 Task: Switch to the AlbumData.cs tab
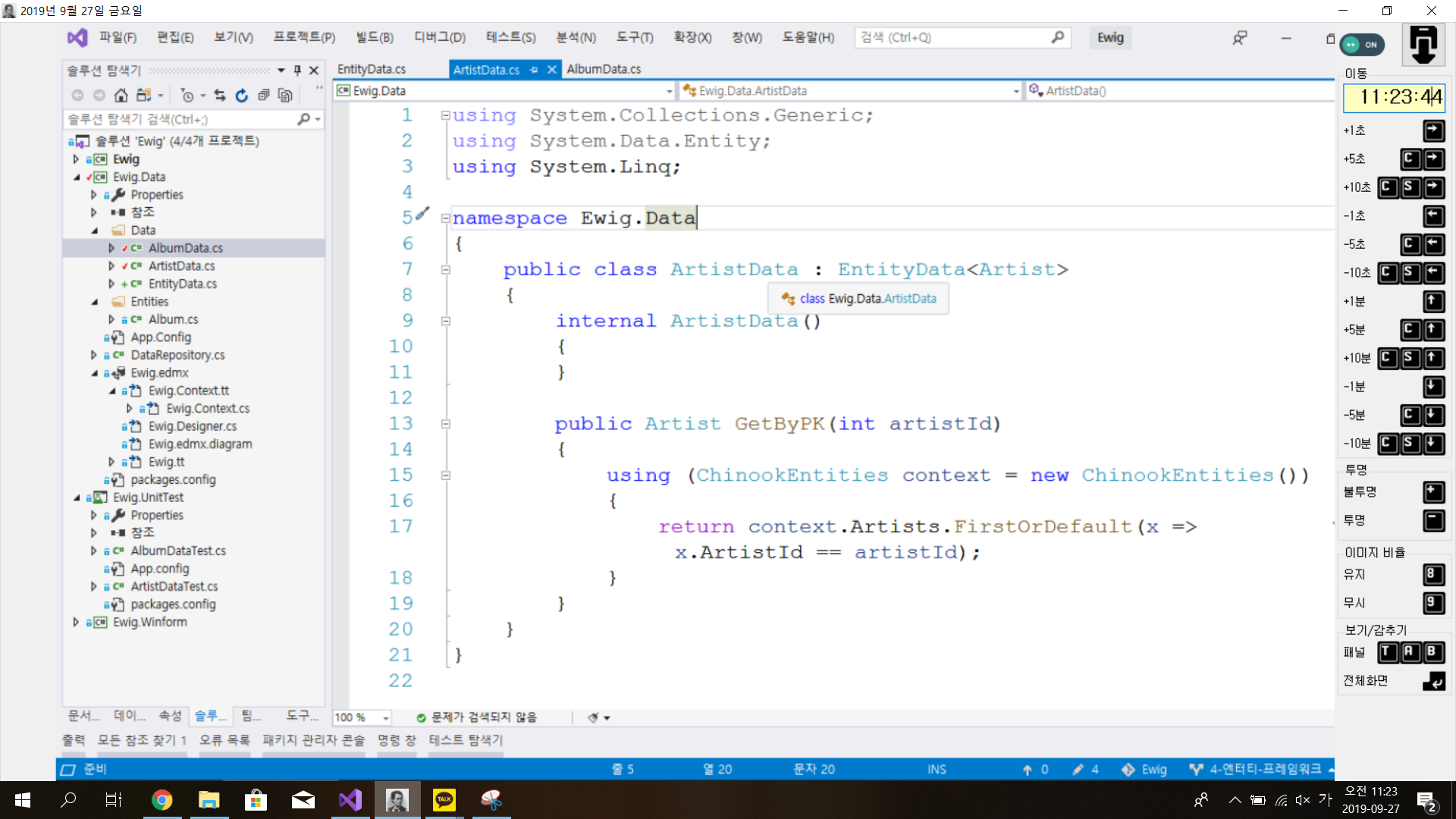(x=603, y=69)
